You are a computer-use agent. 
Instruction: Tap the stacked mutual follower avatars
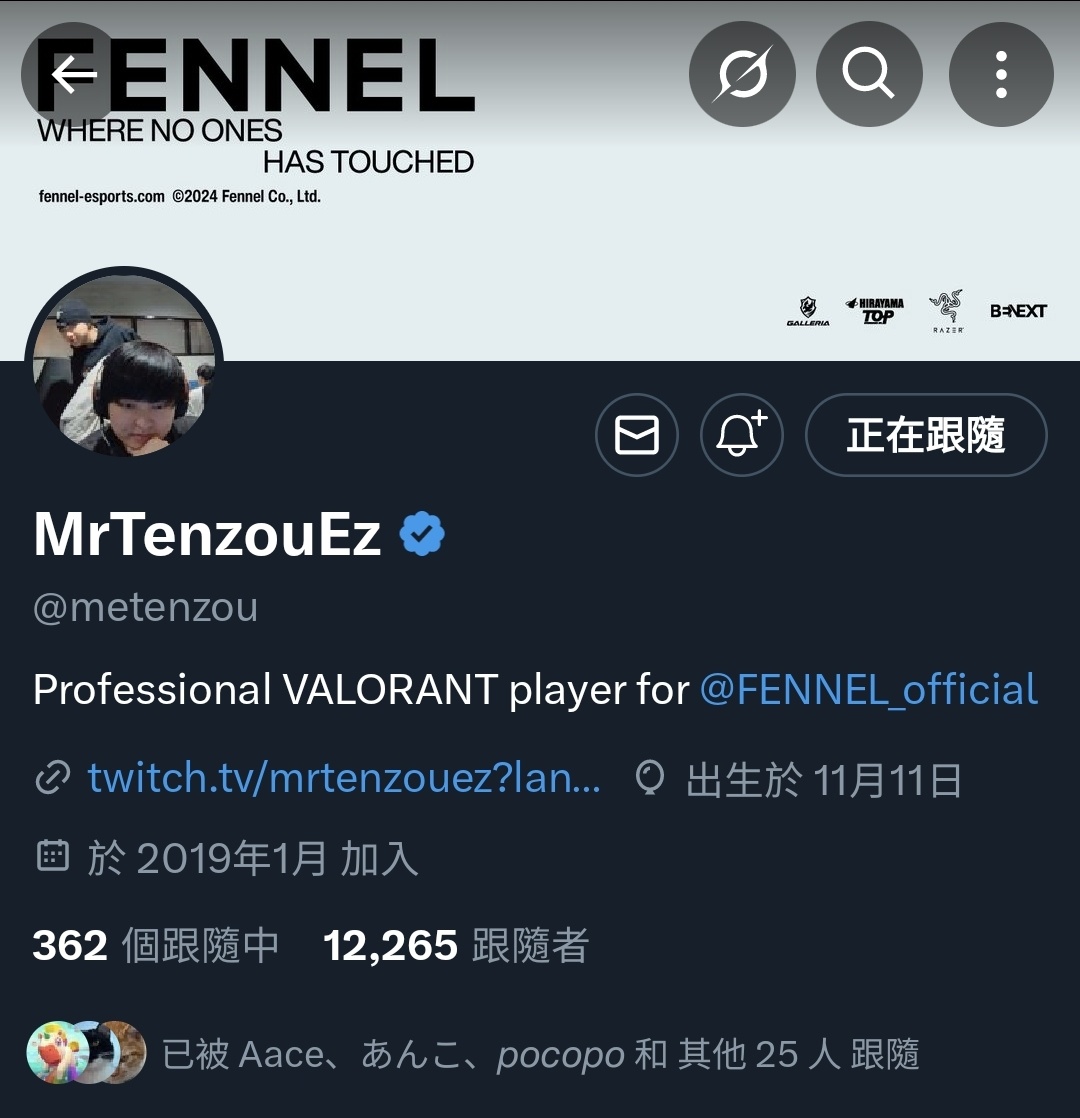click(x=86, y=1052)
